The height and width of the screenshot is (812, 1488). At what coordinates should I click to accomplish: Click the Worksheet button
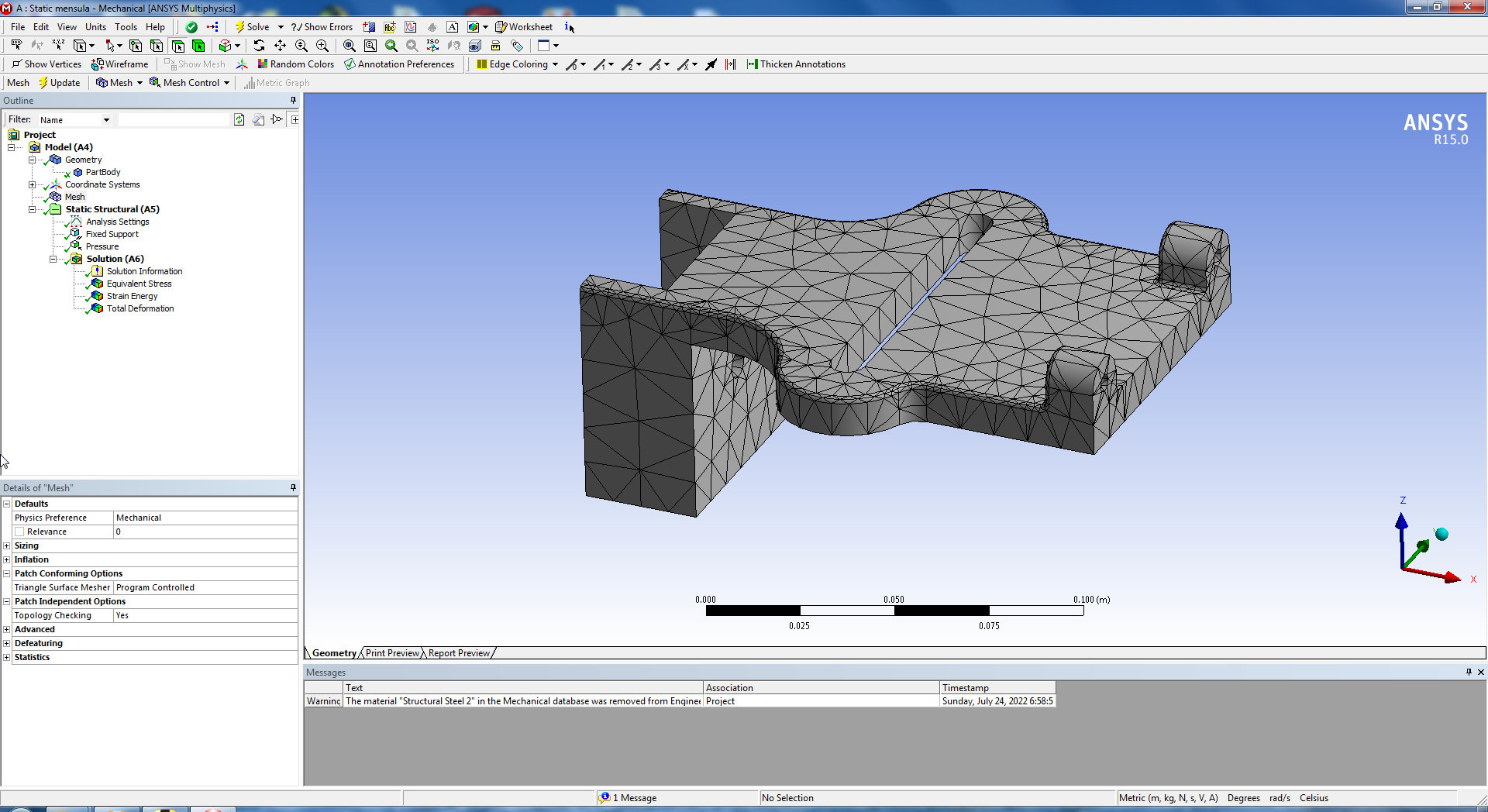pyautogui.click(x=524, y=27)
